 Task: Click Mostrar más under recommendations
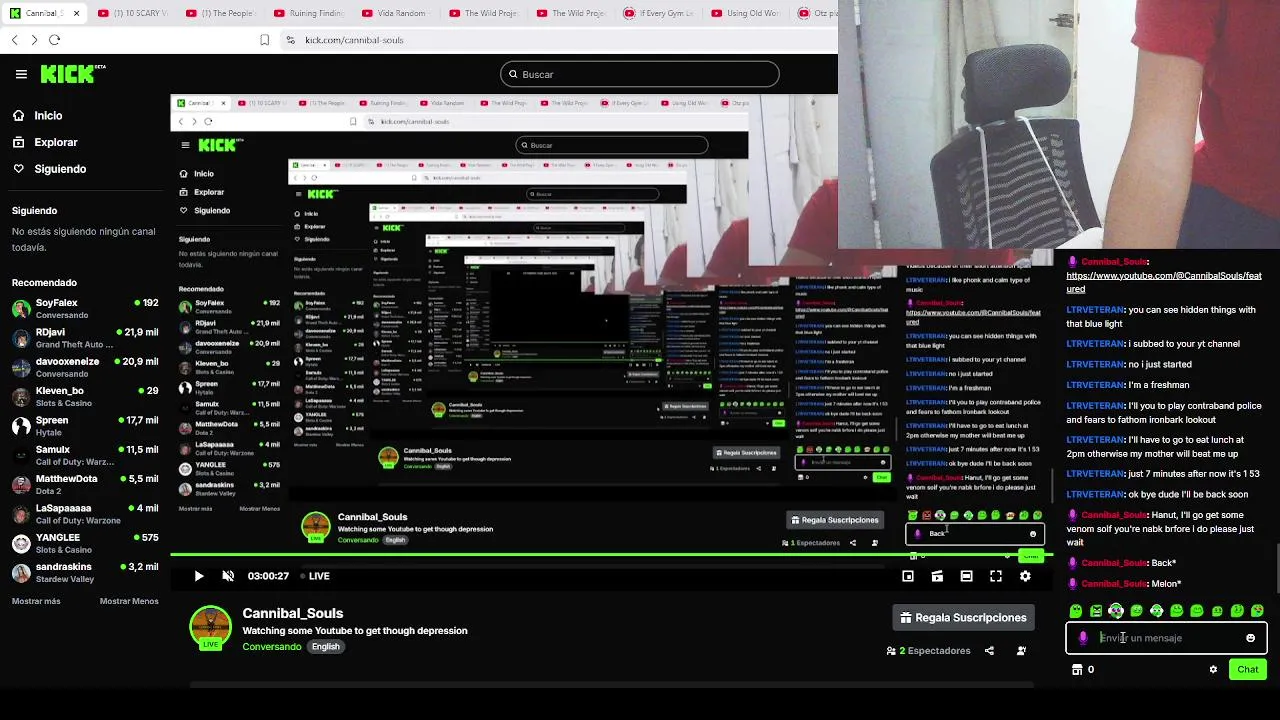[36, 601]
